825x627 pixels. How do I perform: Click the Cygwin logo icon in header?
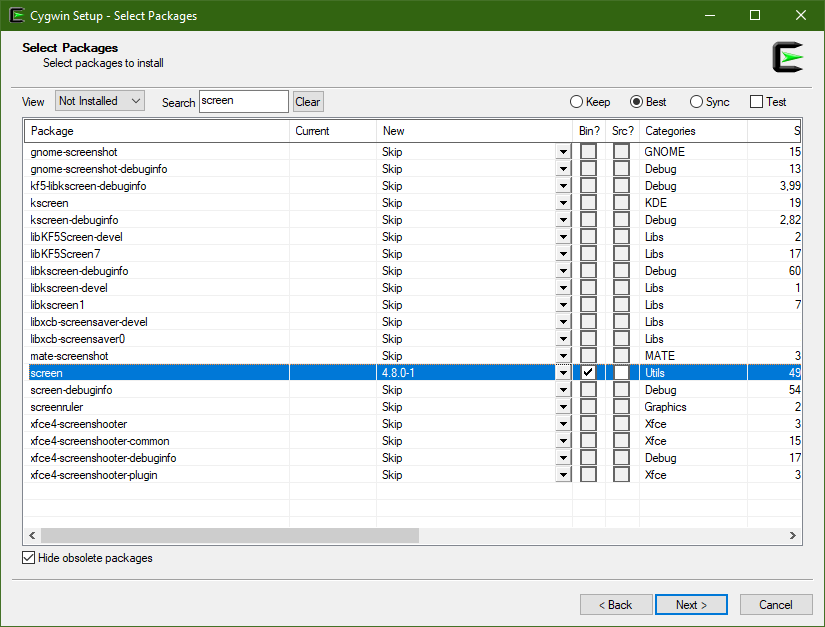tap(787, 57)
